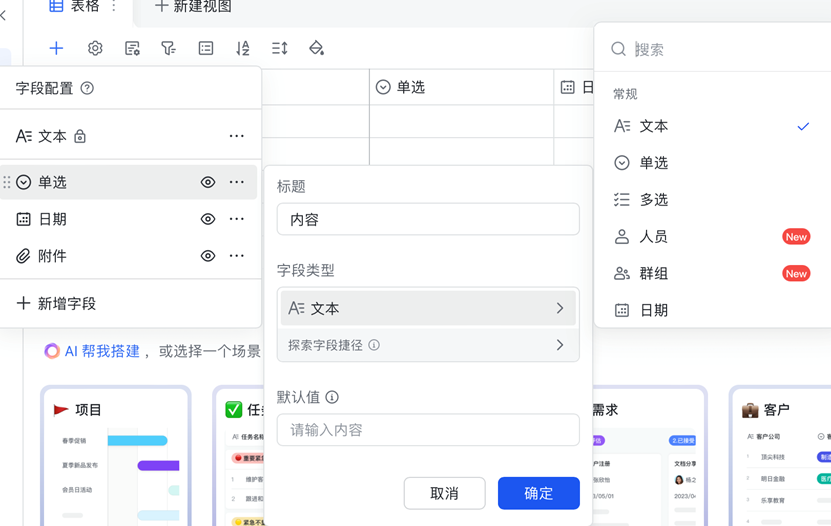Screen dimensions: 831x526
Task: Expand 探索字段捷径 row chevron
Action: point(560,345)
